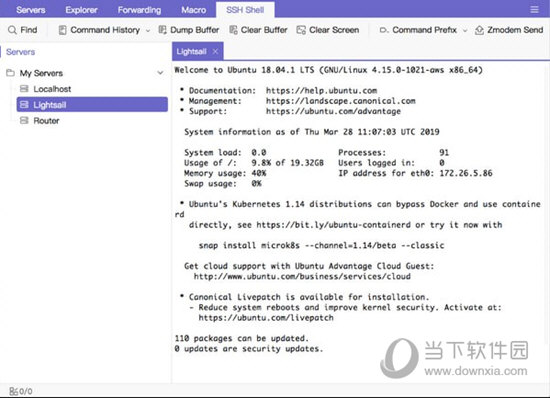Close the Lightsail terminal tab

(x=215, y=52)
